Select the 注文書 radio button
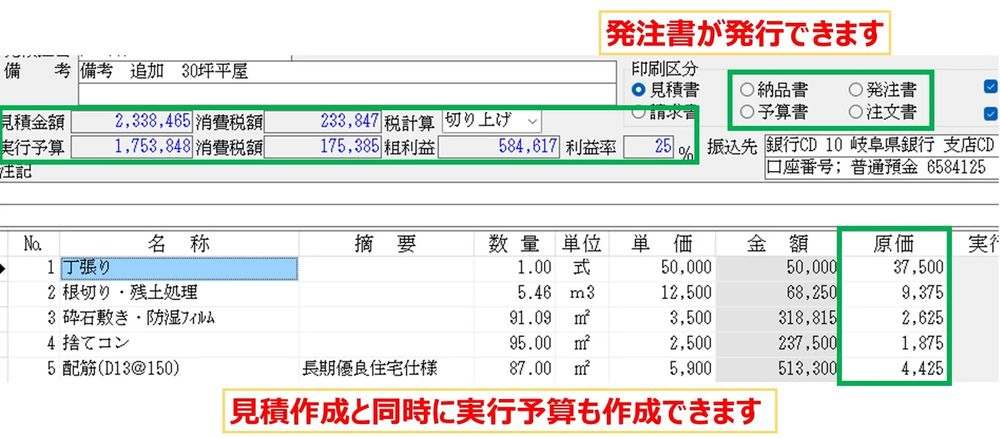The image size is (1000, 438). tap(855, 112)
